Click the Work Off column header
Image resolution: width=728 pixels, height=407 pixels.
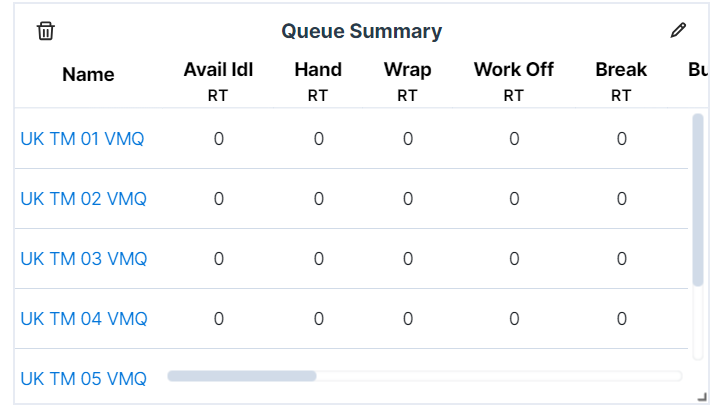tap(513, 70)
